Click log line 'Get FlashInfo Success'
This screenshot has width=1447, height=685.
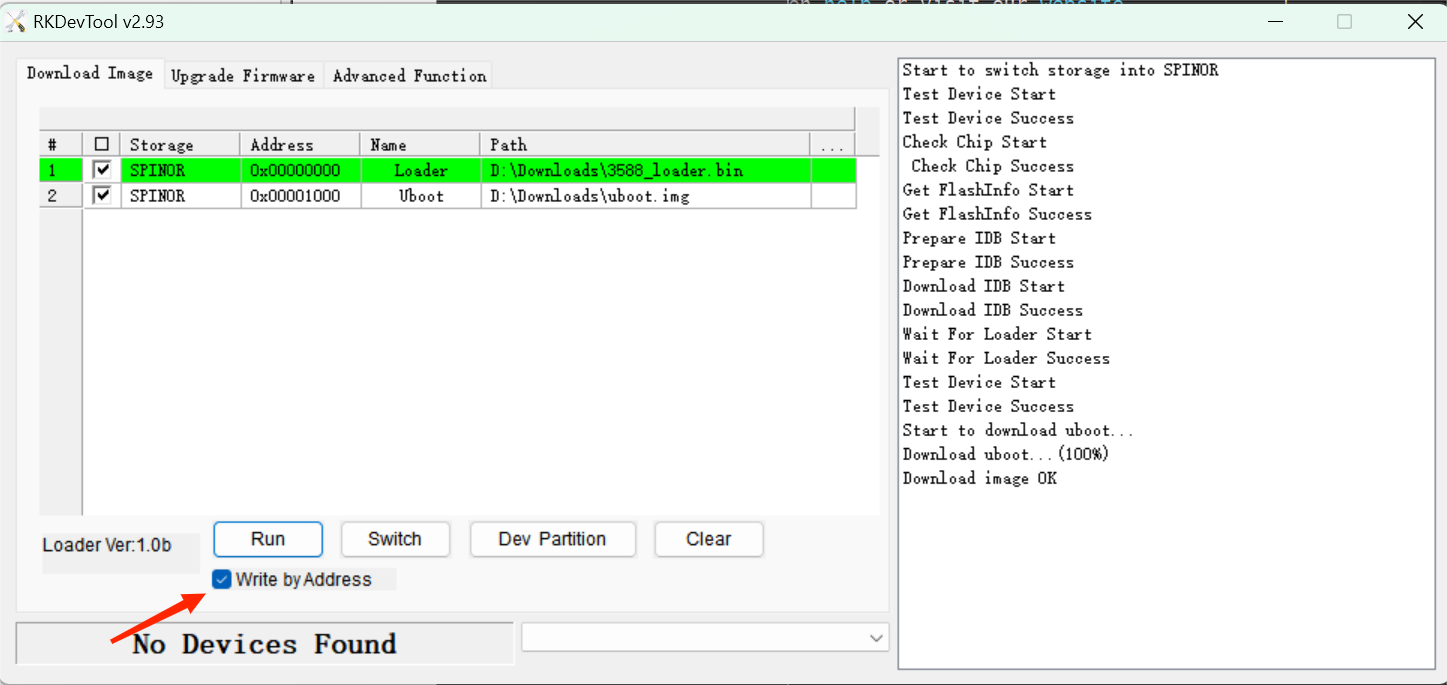click(x=997, y=214)
